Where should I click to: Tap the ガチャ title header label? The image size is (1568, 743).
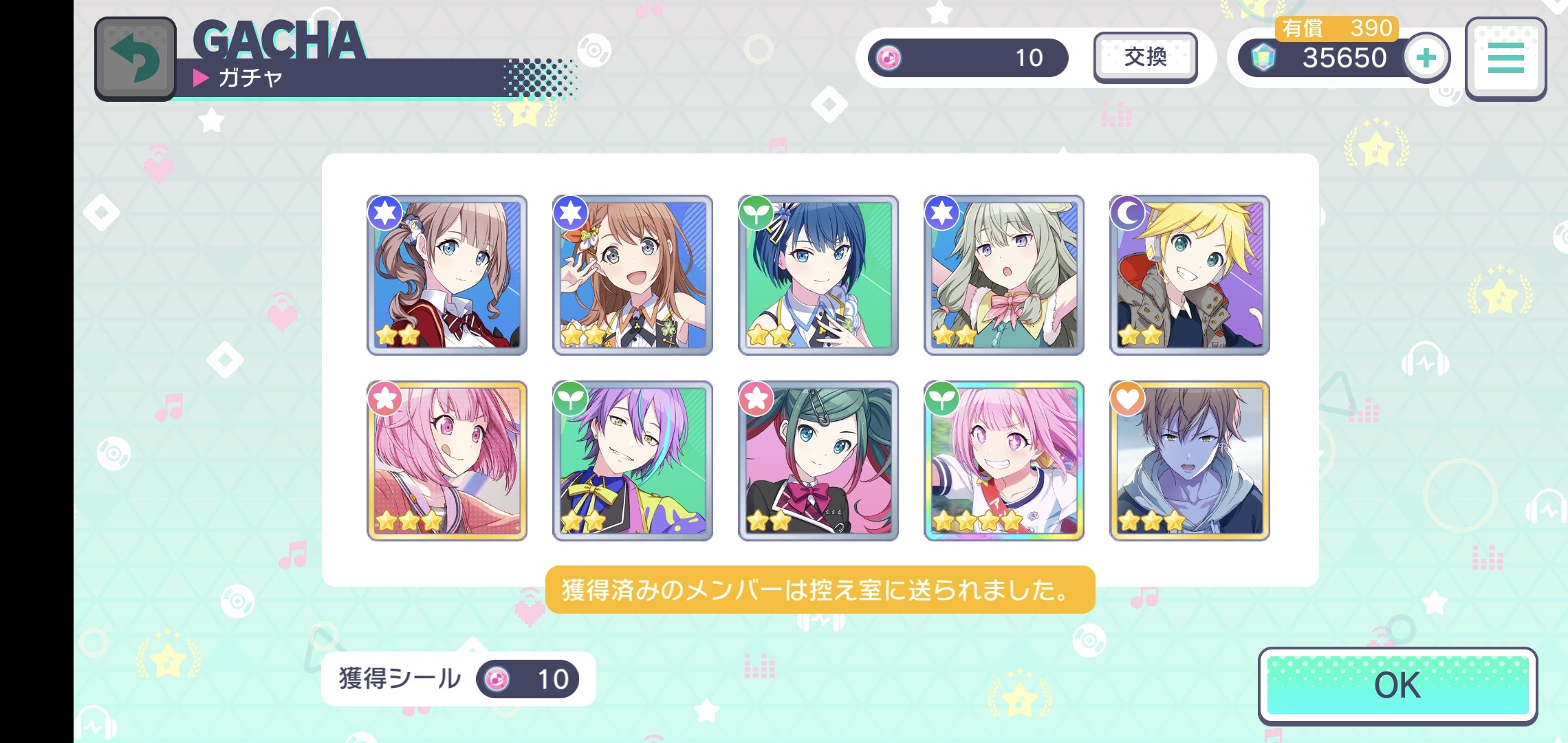coord(250,78)
